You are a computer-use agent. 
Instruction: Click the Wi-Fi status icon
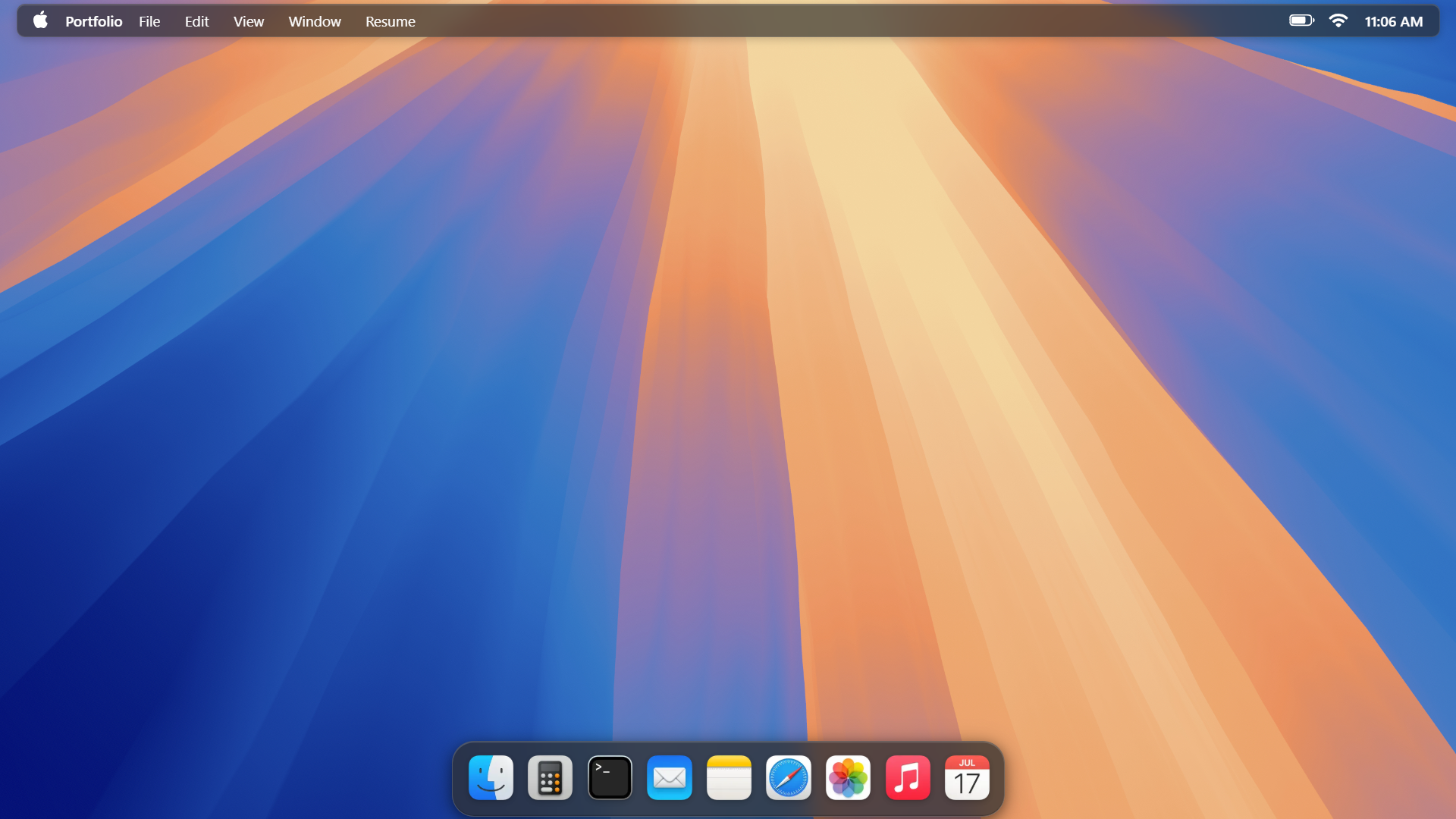(x=1338, y=20)
